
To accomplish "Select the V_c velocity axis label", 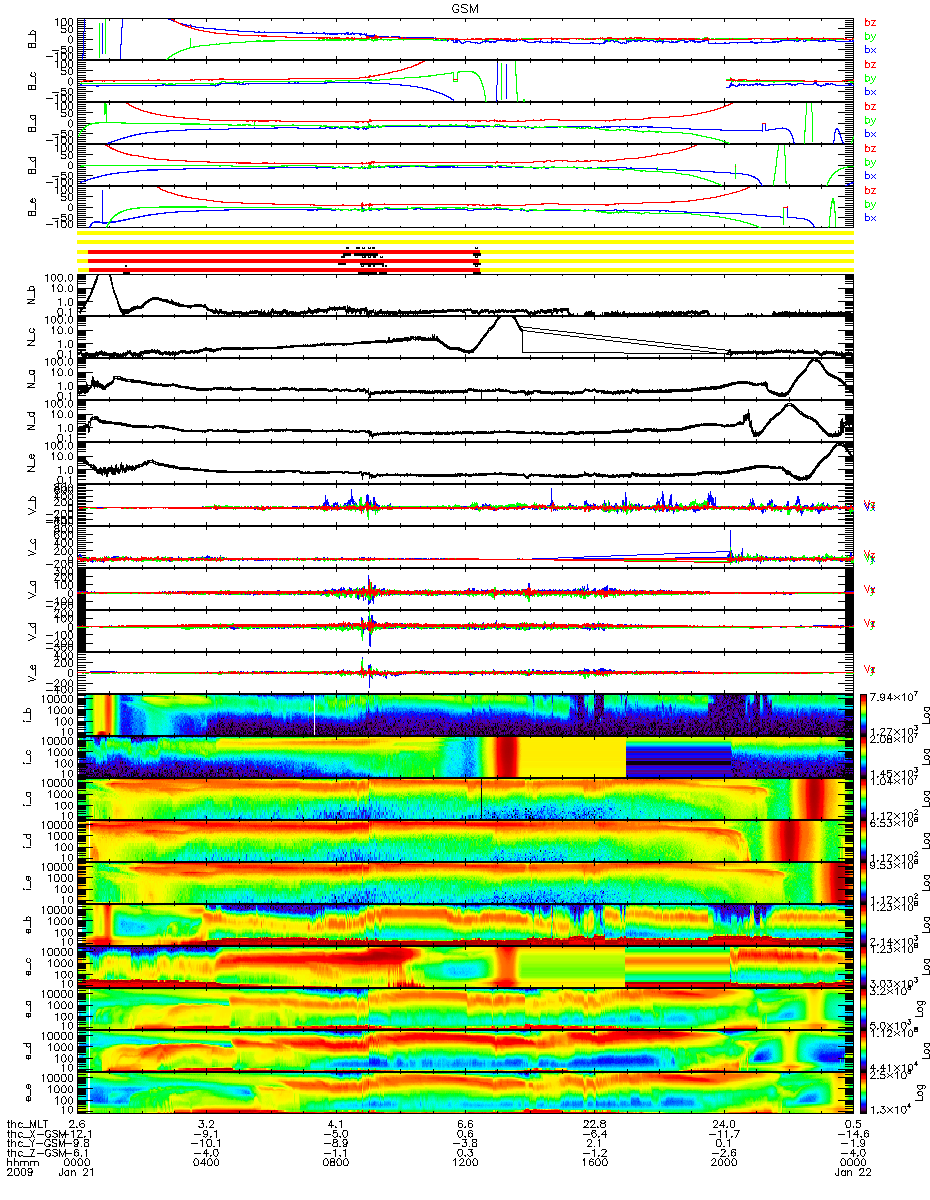I will [32, 547].
